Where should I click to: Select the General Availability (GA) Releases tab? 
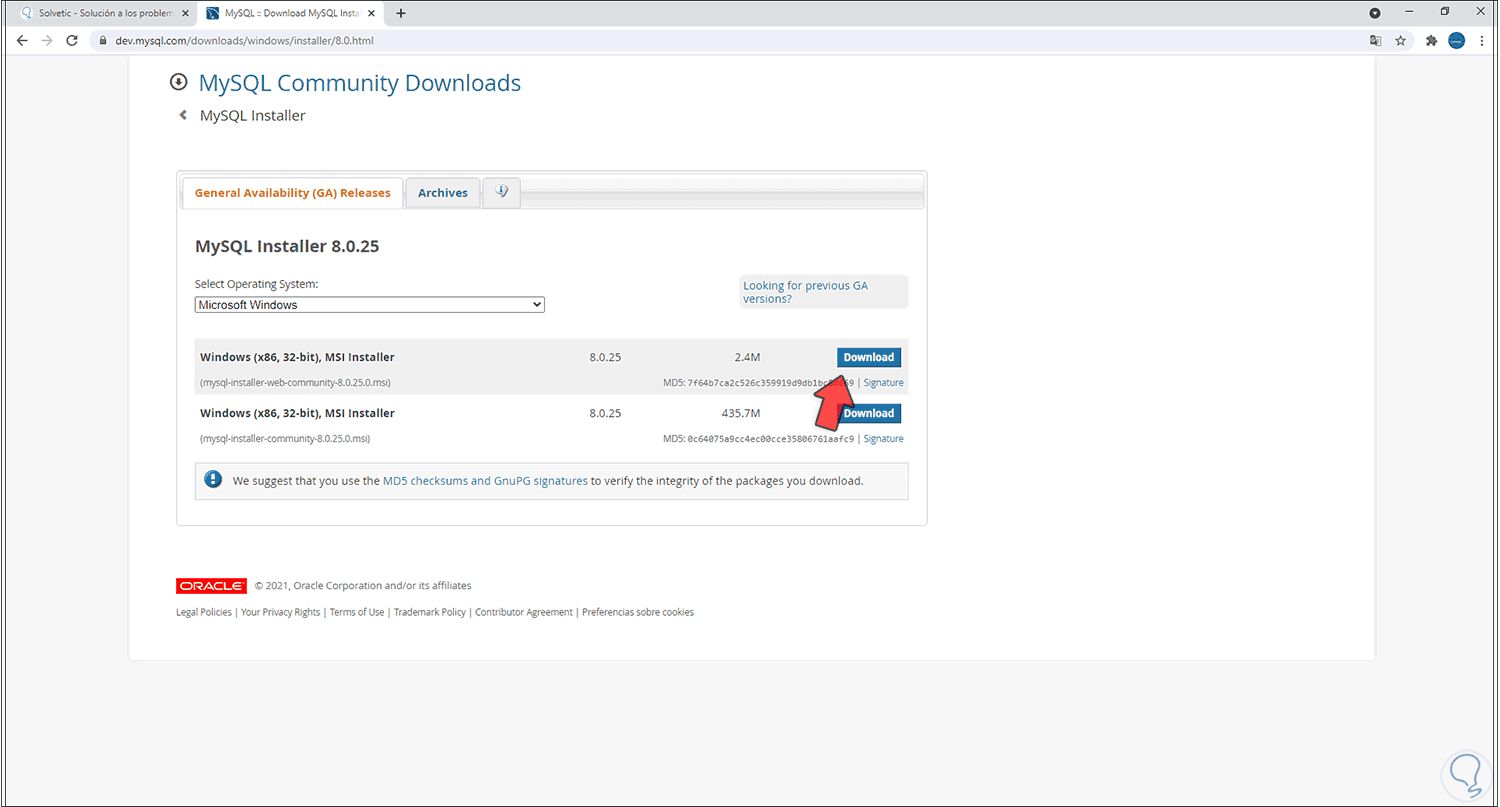(x=292, y=193)
